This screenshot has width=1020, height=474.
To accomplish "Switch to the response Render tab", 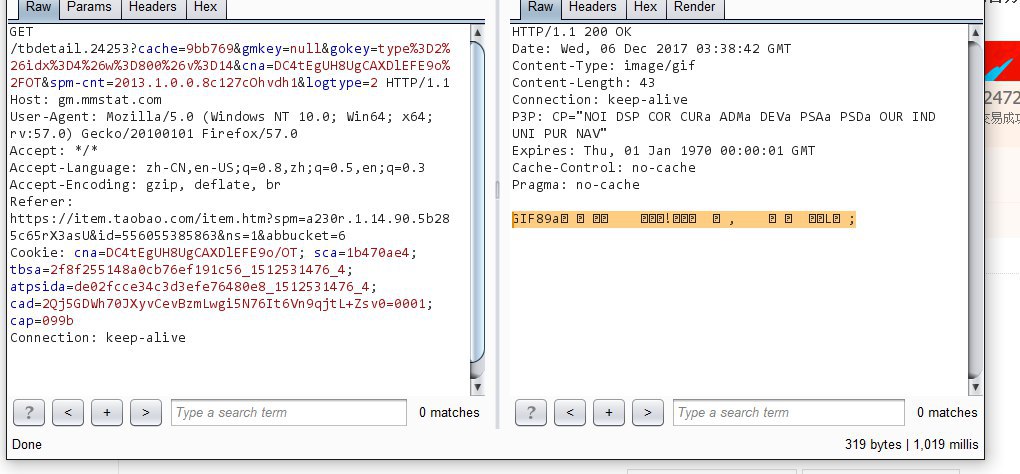I will click(x=695, y=8).
